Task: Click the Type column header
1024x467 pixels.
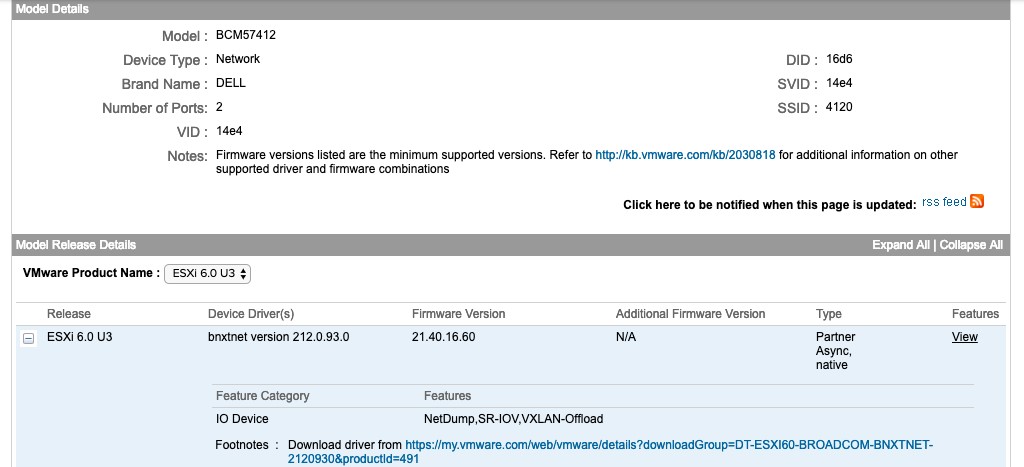Action: tap(829, 314)
